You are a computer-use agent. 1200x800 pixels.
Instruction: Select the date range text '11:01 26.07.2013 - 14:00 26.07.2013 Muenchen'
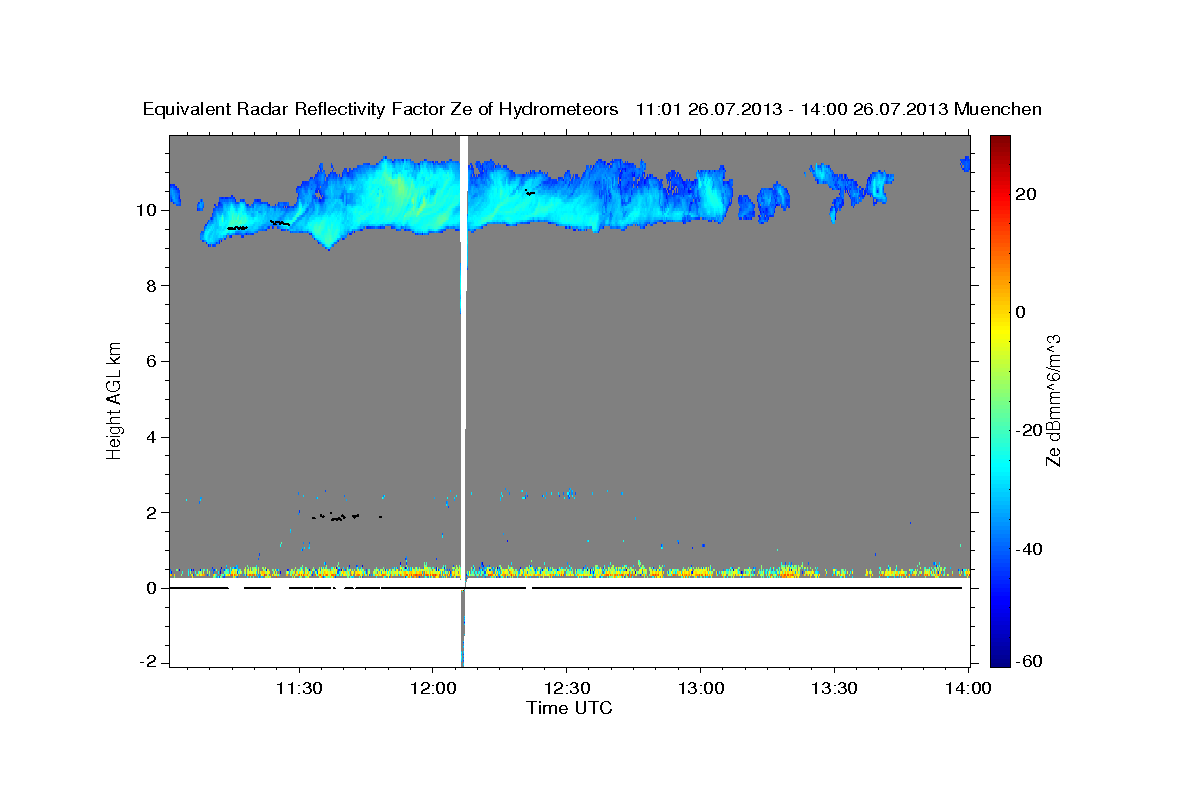pos(839,110)
